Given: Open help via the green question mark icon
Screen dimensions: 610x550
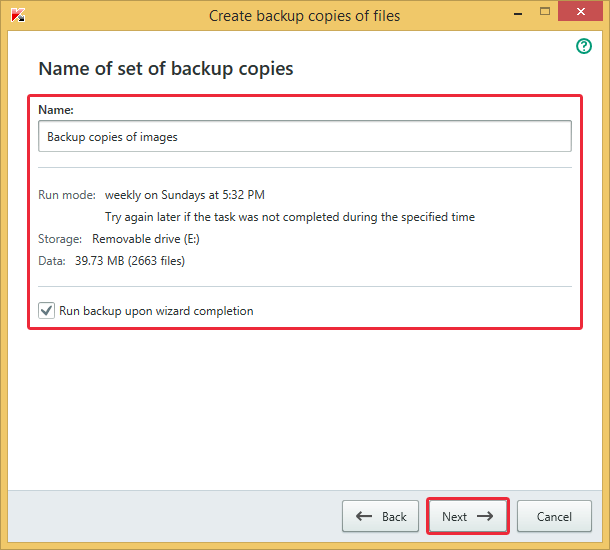Looking at the screenshot, I should coord(584,46).
